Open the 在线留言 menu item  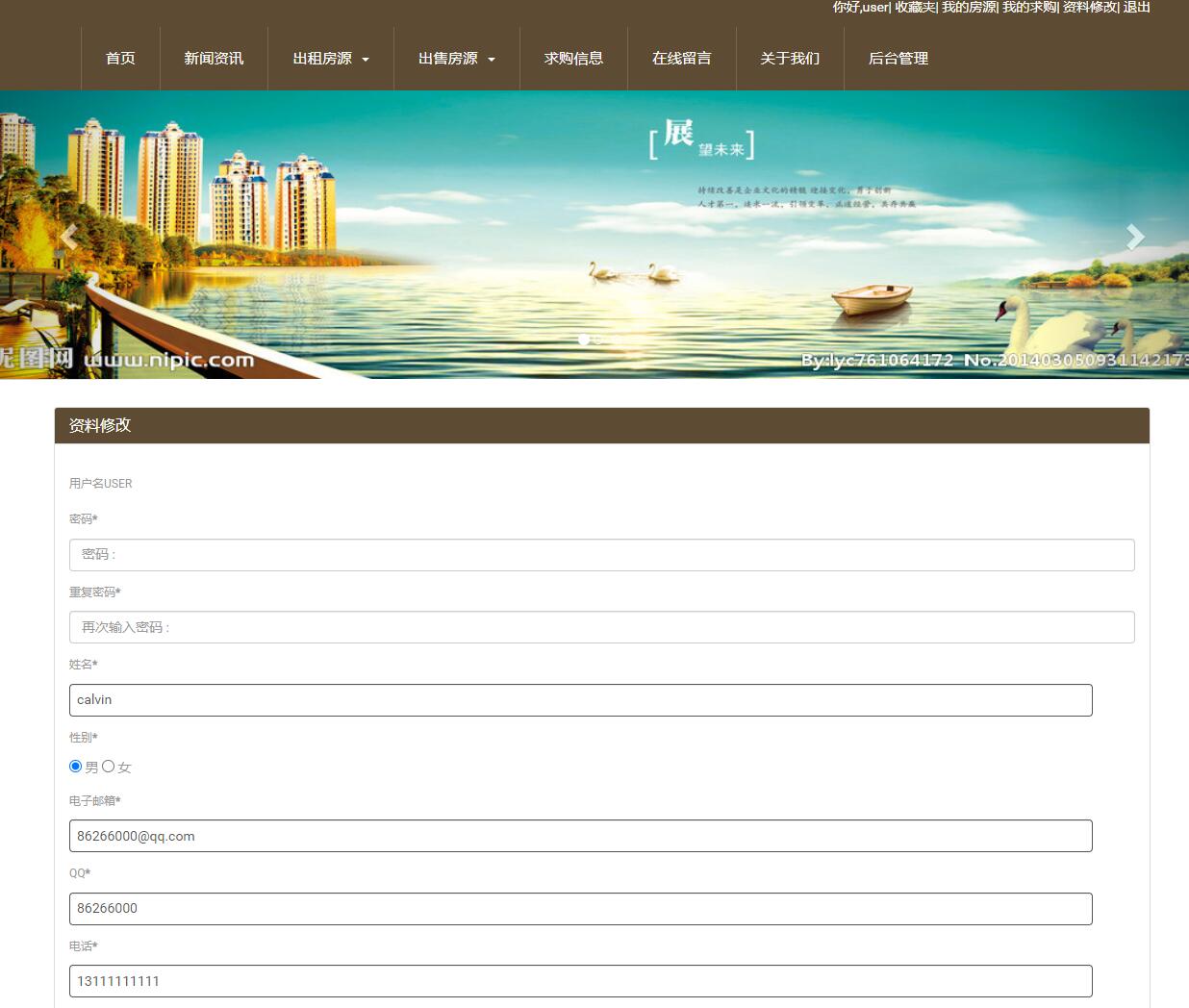tap(682, 59)
